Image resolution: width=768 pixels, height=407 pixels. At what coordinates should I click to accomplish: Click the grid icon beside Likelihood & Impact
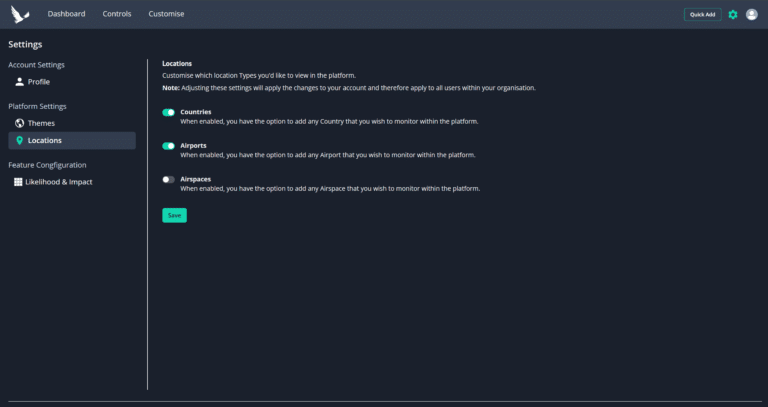point(18,182)
